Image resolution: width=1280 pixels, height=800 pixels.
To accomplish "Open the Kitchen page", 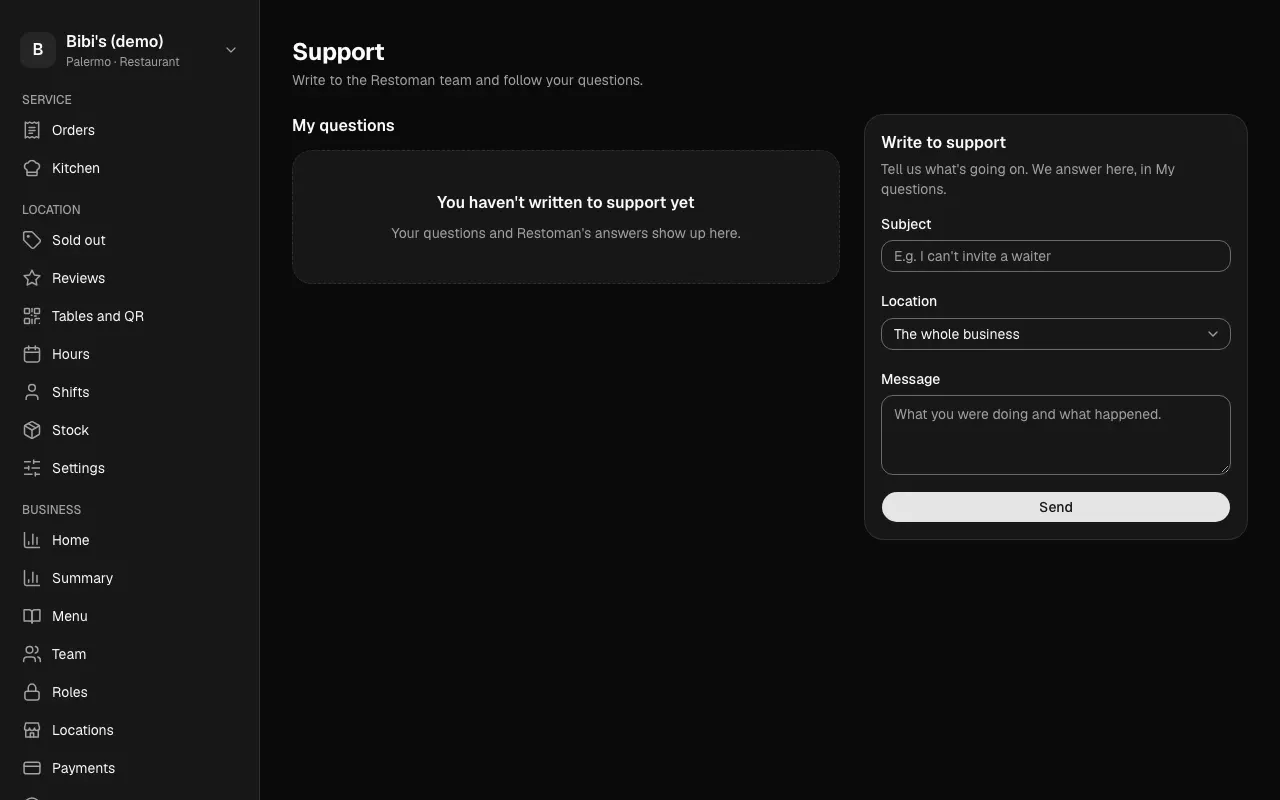I will [x=130, y=168].
